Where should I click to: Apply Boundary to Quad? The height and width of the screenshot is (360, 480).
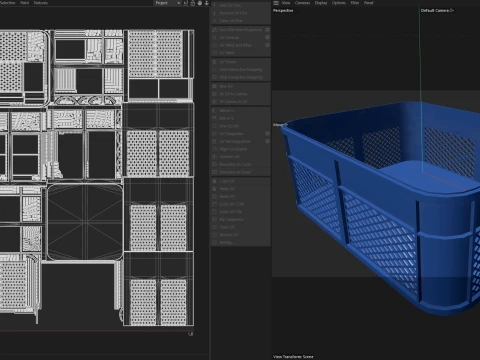(x=240, y=172)
